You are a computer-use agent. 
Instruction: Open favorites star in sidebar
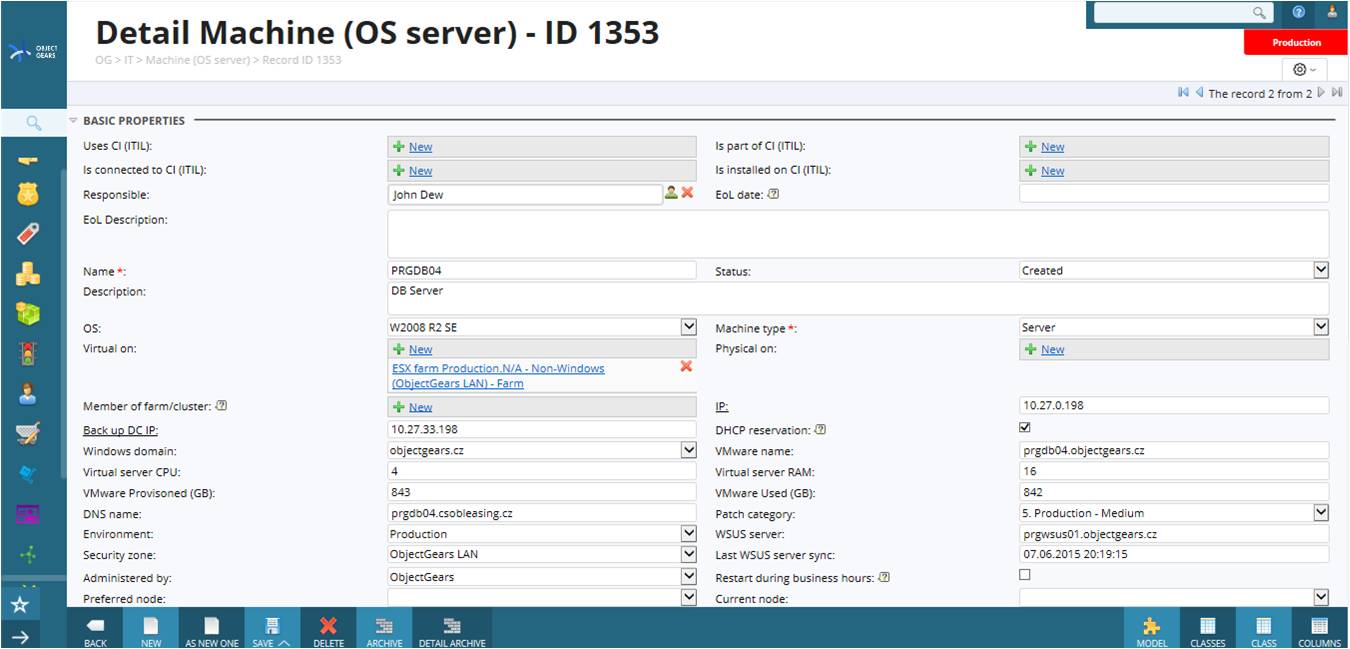click(x=20, y=604)
